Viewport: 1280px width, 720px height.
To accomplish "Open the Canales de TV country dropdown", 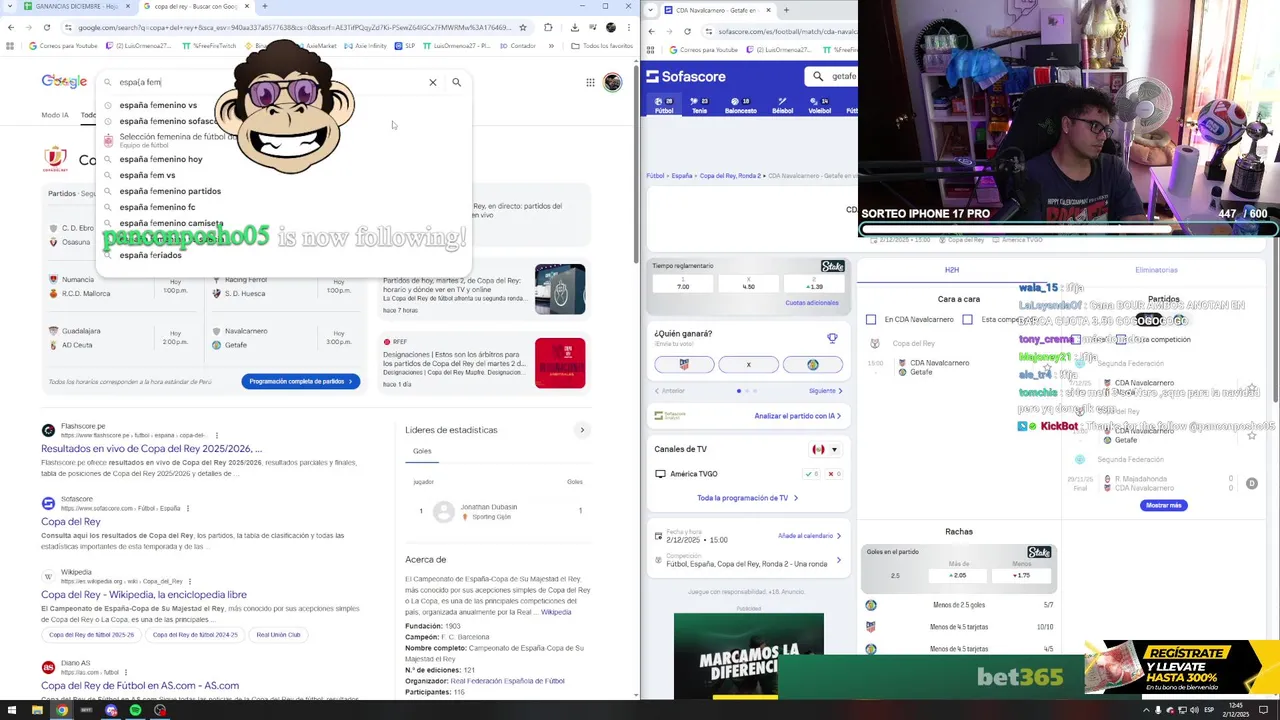I will (x=825, y=449).
